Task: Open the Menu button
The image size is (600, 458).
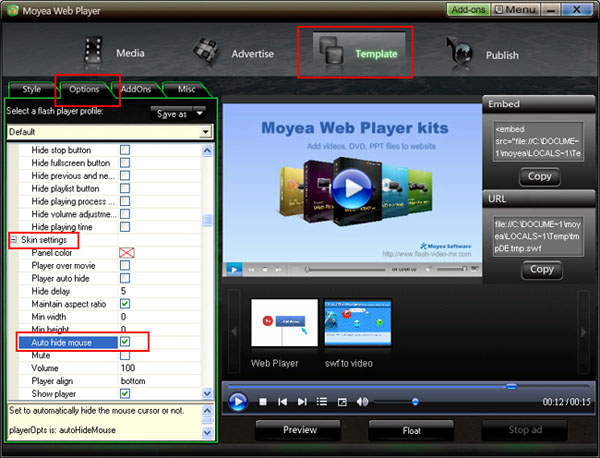Action: [515, 10]
